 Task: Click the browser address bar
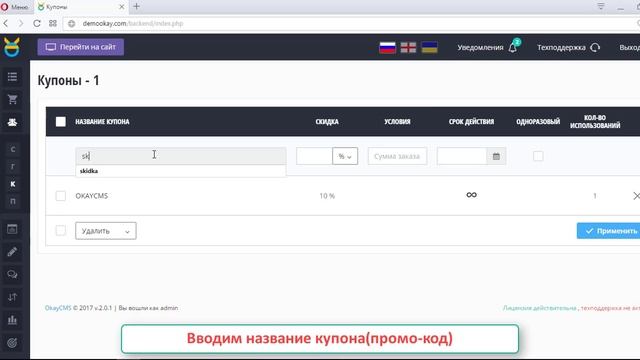[351, 23]
